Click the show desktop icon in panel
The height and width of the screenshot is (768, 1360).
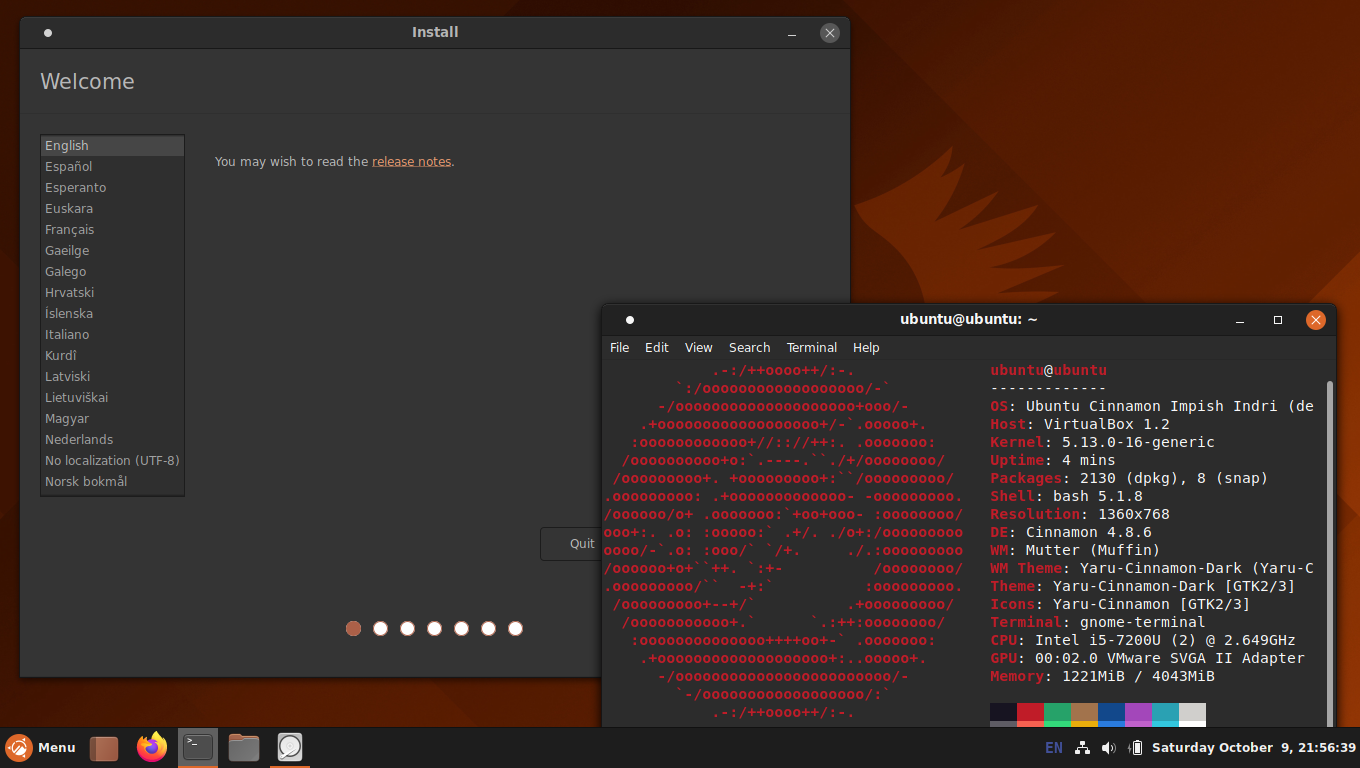pyautogui.click(x=104, y=748)
